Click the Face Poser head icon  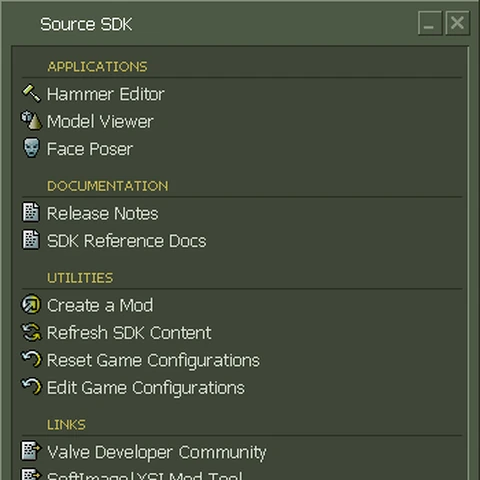[x=31, y=148]
